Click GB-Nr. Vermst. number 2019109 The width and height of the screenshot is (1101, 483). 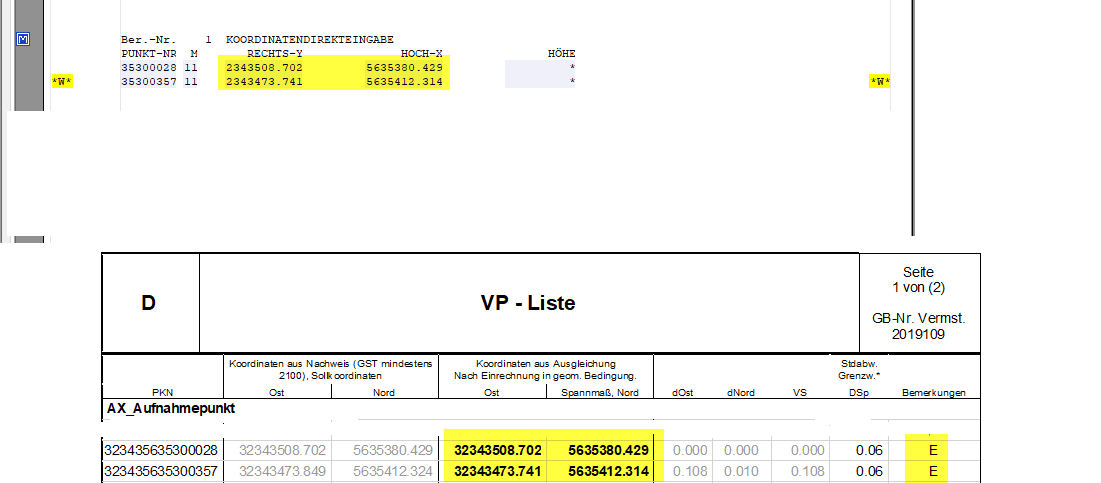(919, 335)
